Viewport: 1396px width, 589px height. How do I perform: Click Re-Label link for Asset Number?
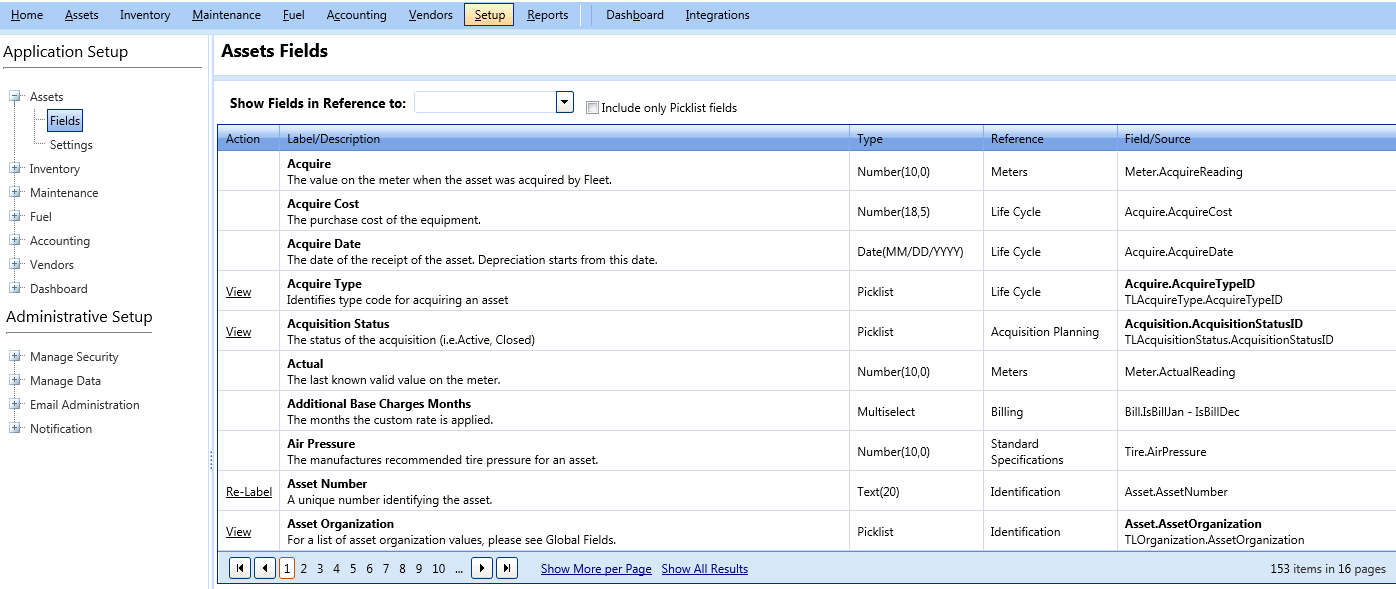(249, 492)
